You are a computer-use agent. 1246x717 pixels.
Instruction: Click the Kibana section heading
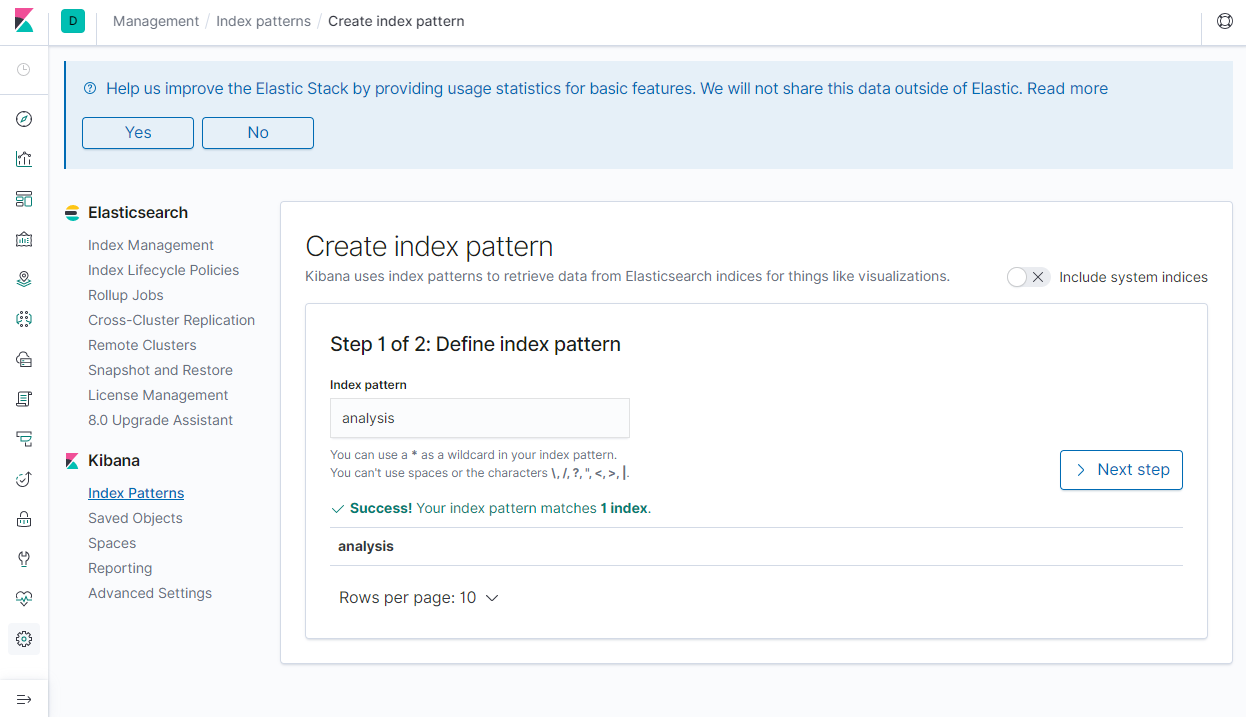(x=114, y=460)
